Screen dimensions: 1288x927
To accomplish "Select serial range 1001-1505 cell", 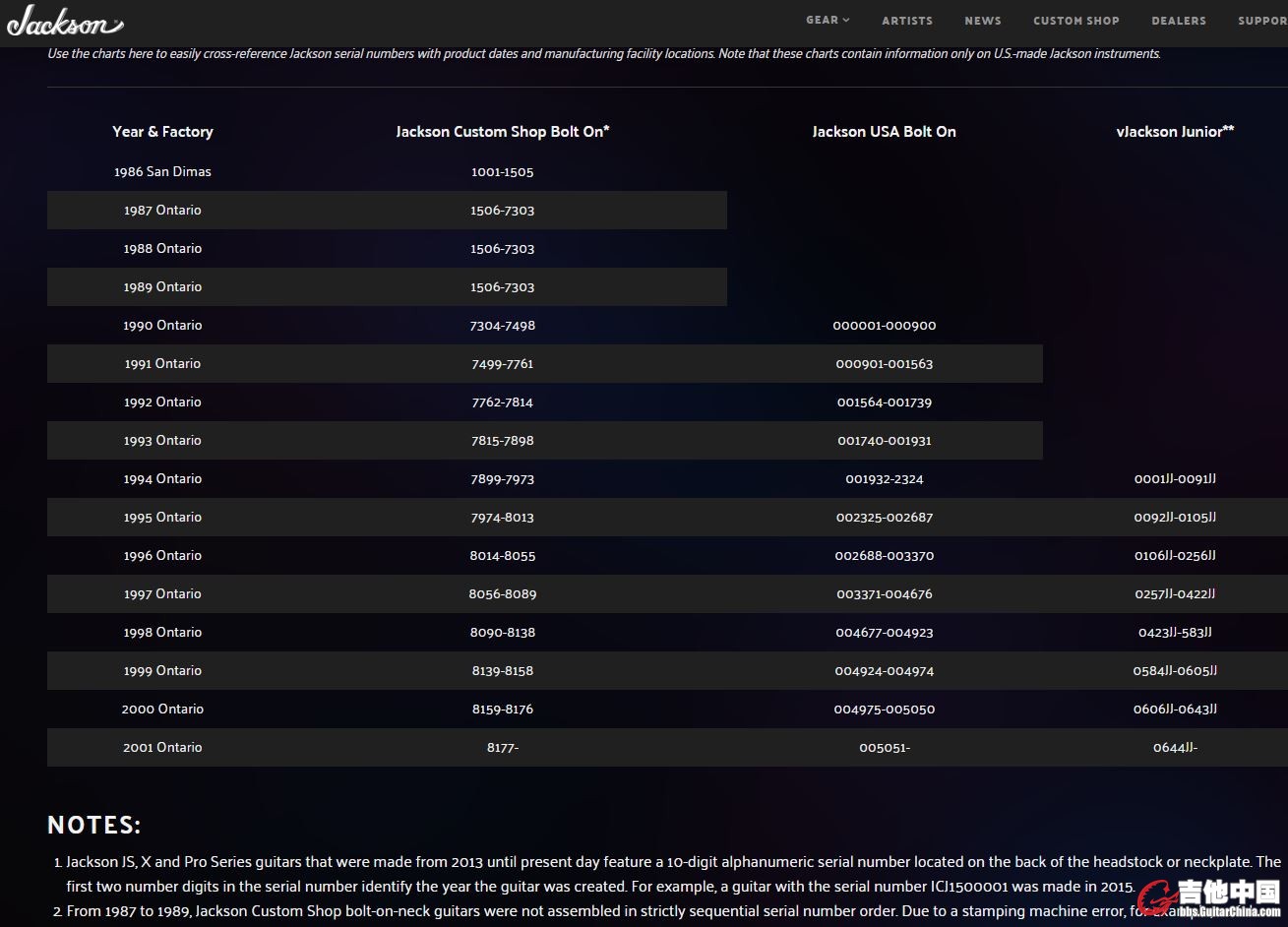I will 502,172.
